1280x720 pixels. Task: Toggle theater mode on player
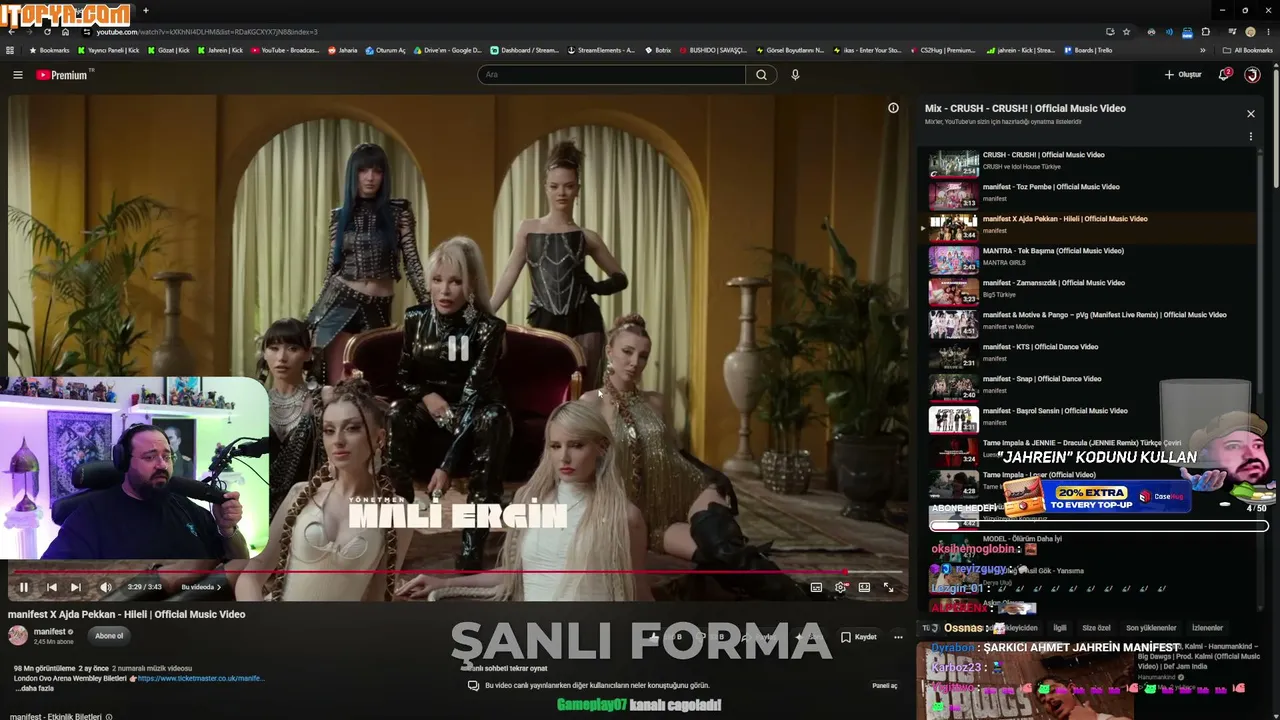[x=864, y=587]
